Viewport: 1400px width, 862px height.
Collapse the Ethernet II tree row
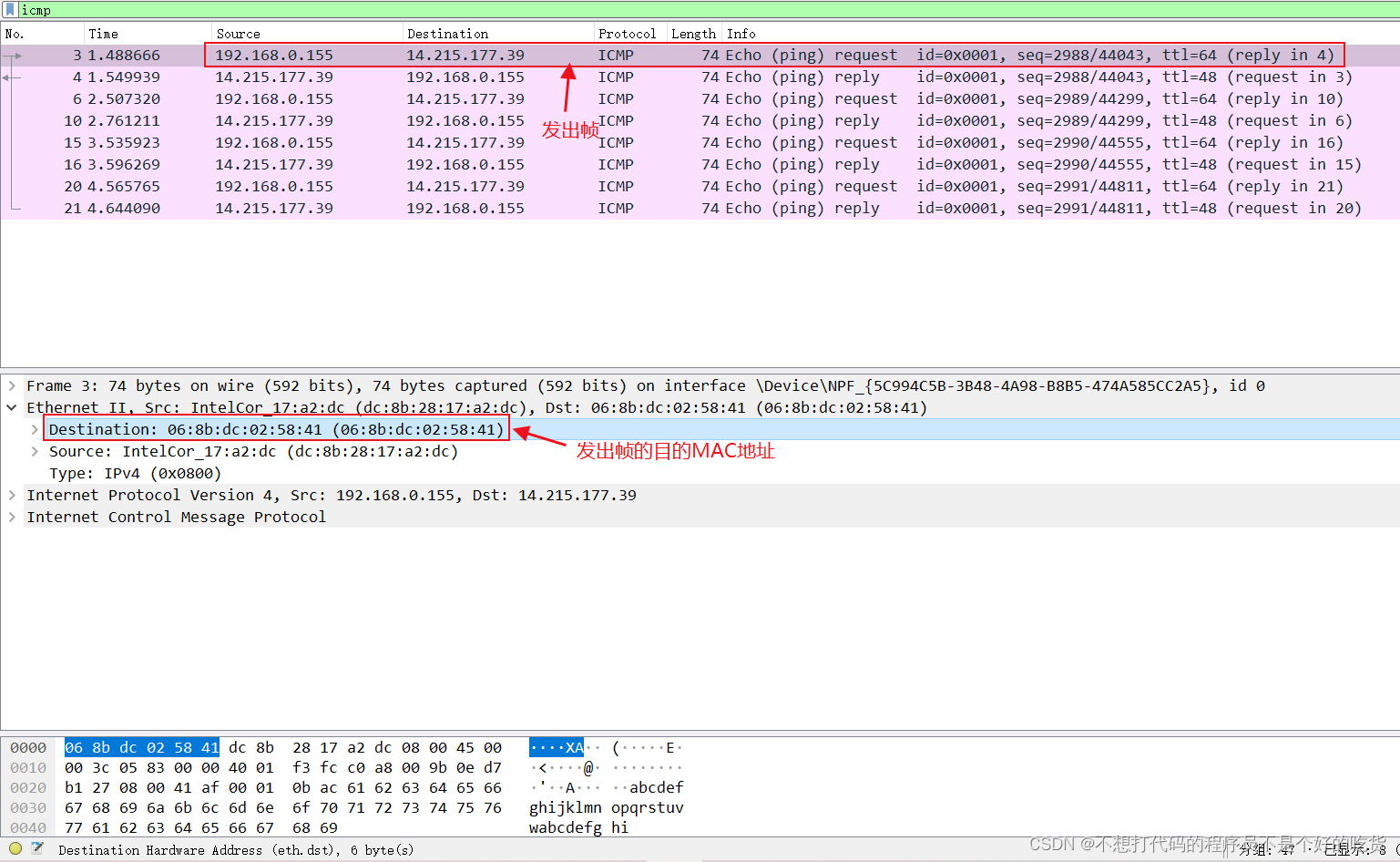12,407
